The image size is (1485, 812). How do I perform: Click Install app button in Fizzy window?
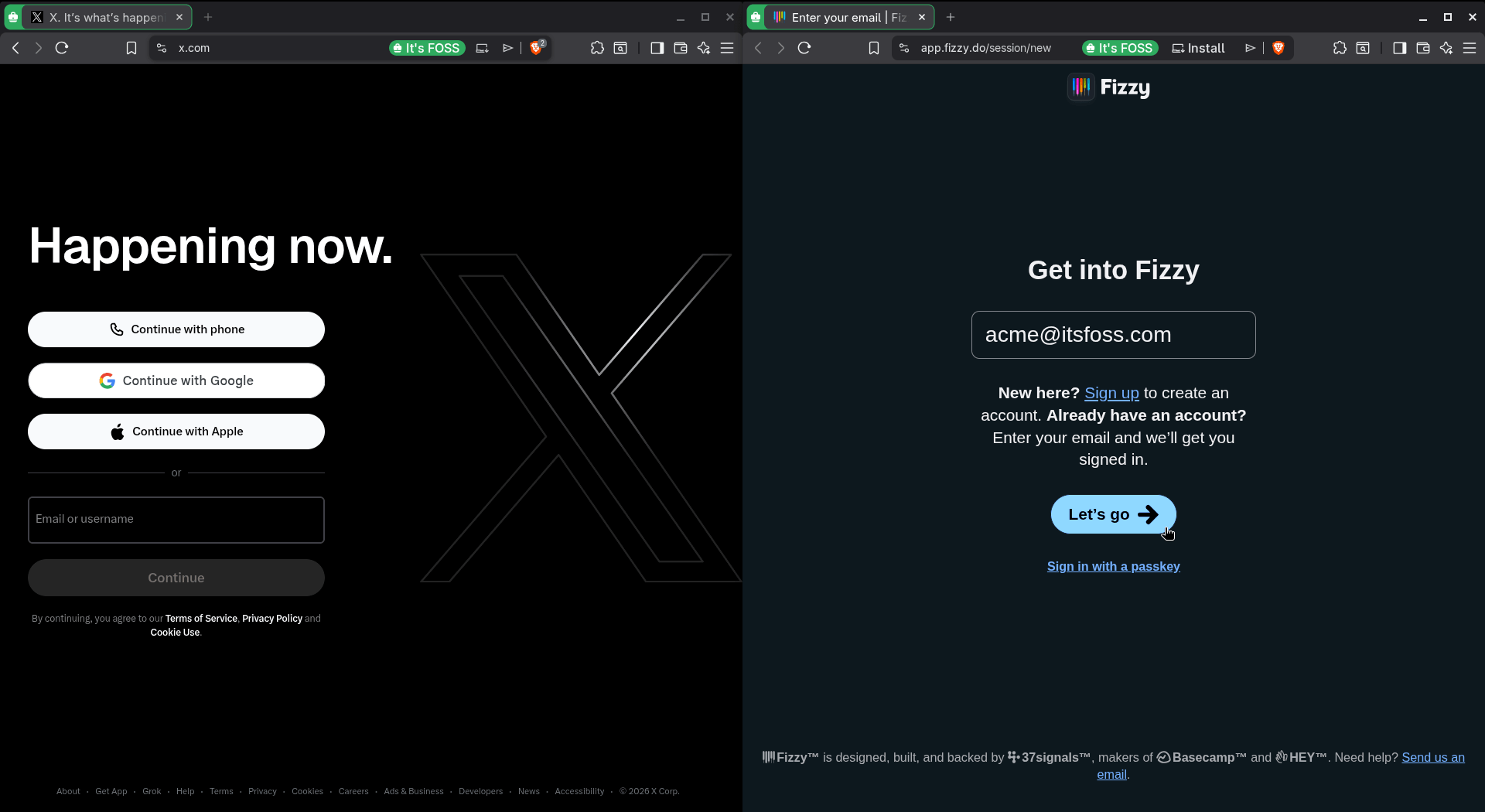(1198, 48)
